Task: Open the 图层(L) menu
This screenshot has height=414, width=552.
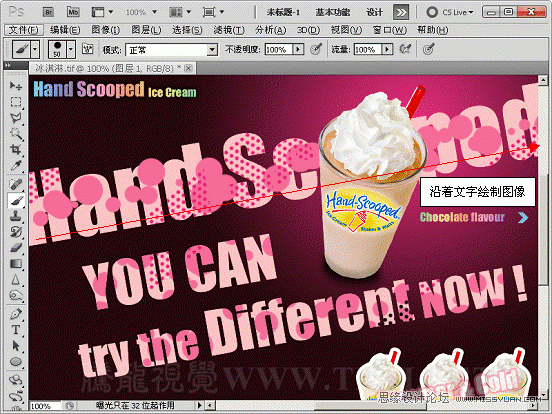Action: (146, 30)
